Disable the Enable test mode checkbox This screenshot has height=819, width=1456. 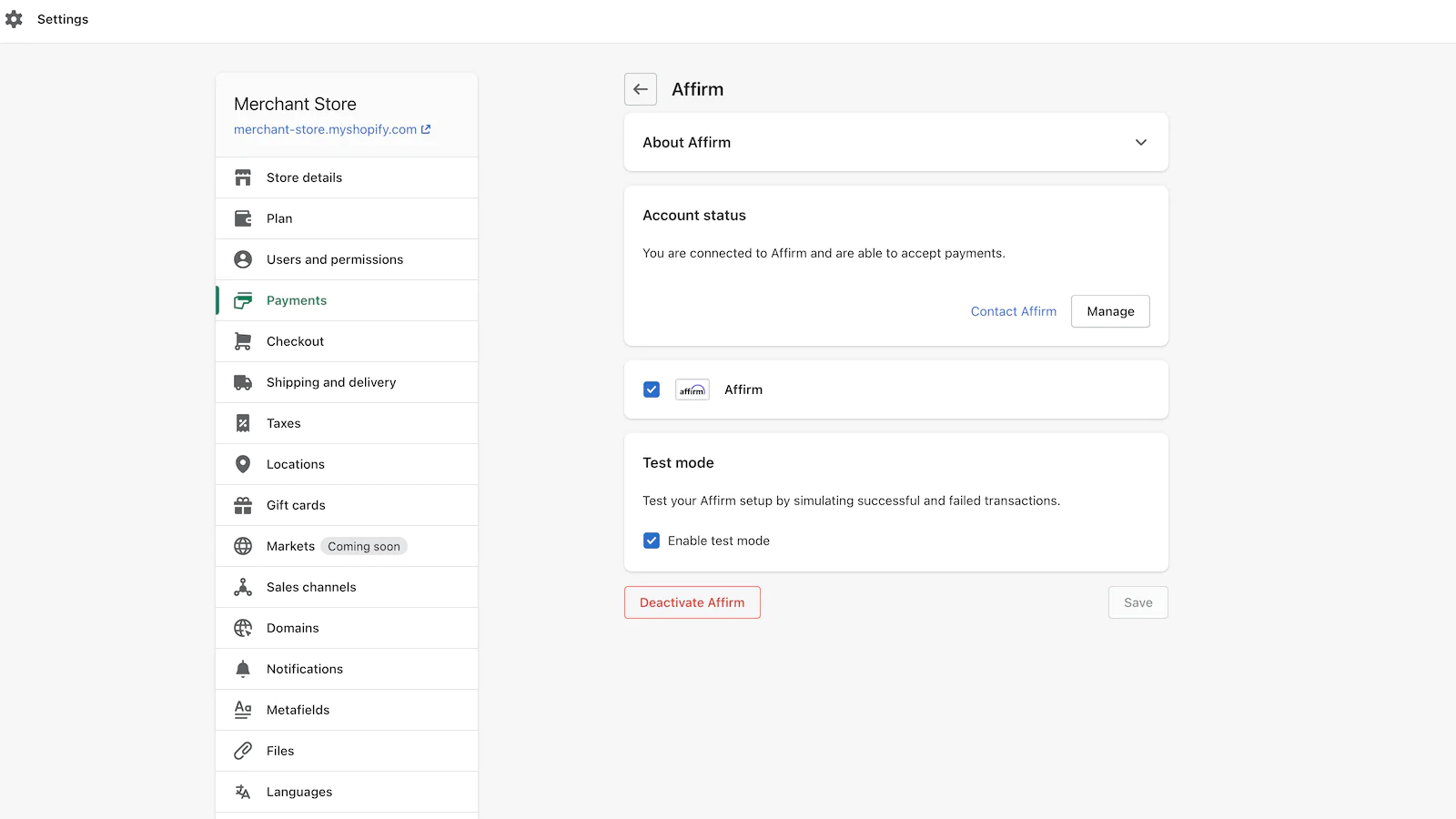tap(652, 541)
